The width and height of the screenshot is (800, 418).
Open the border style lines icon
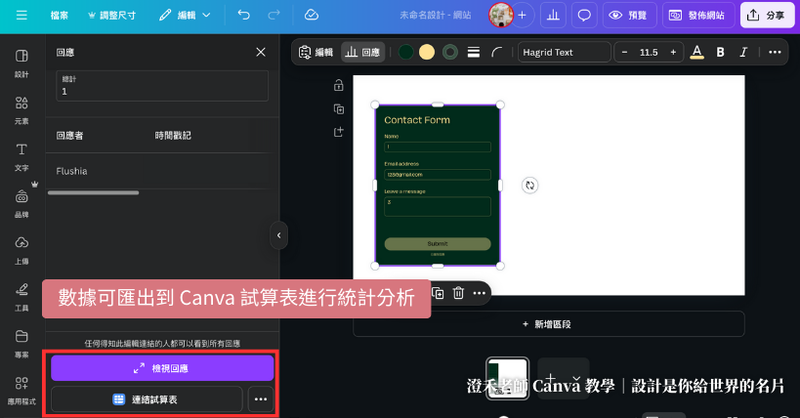(x=473, y=52)
